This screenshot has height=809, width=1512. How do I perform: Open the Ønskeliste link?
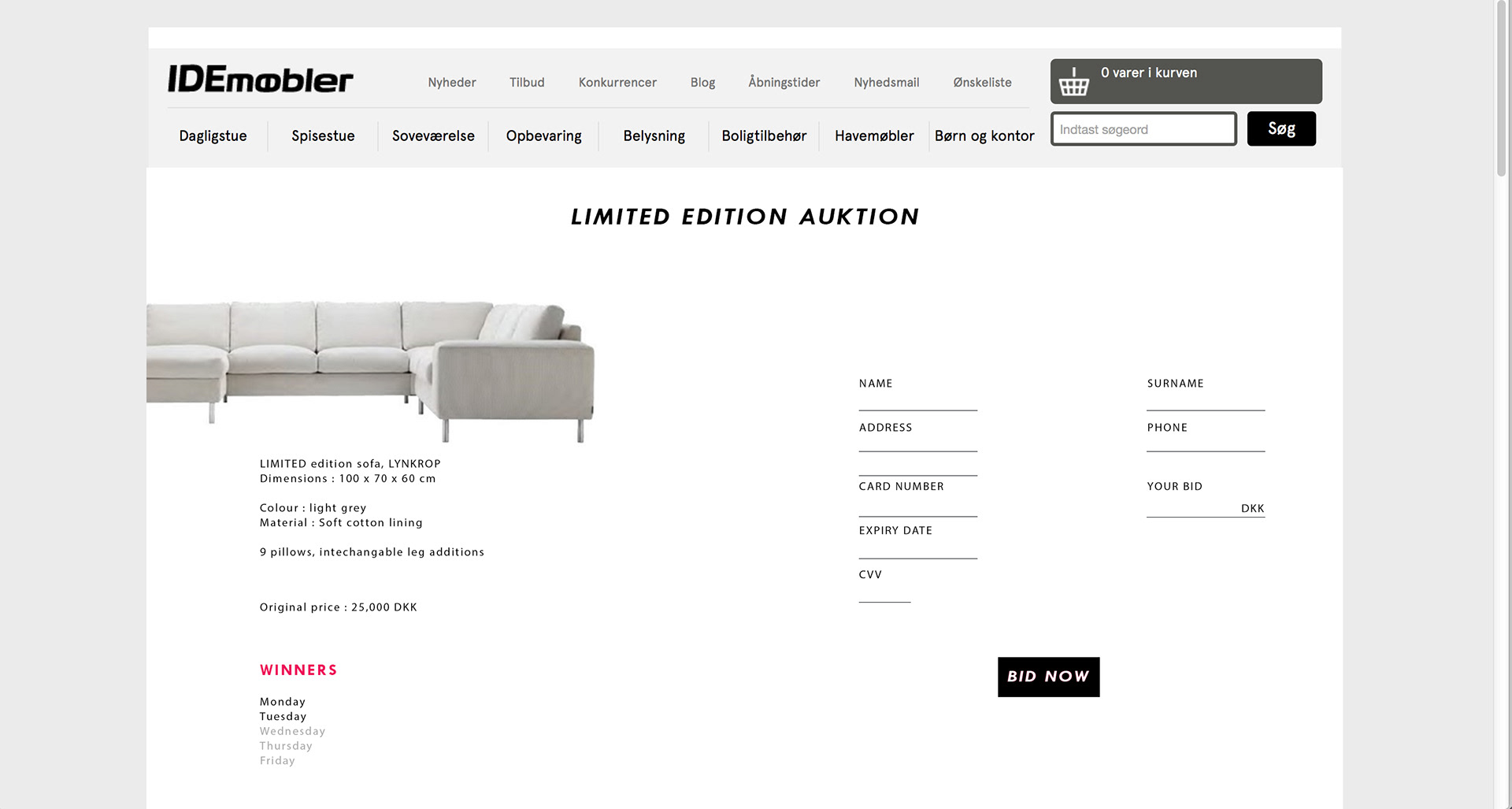[982, 82]
